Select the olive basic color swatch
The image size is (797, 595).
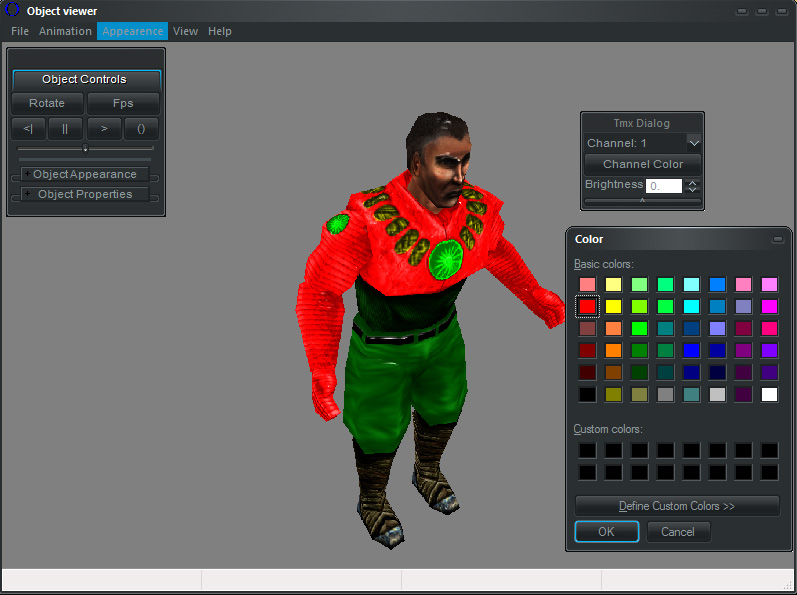click(x=613, y=394)
